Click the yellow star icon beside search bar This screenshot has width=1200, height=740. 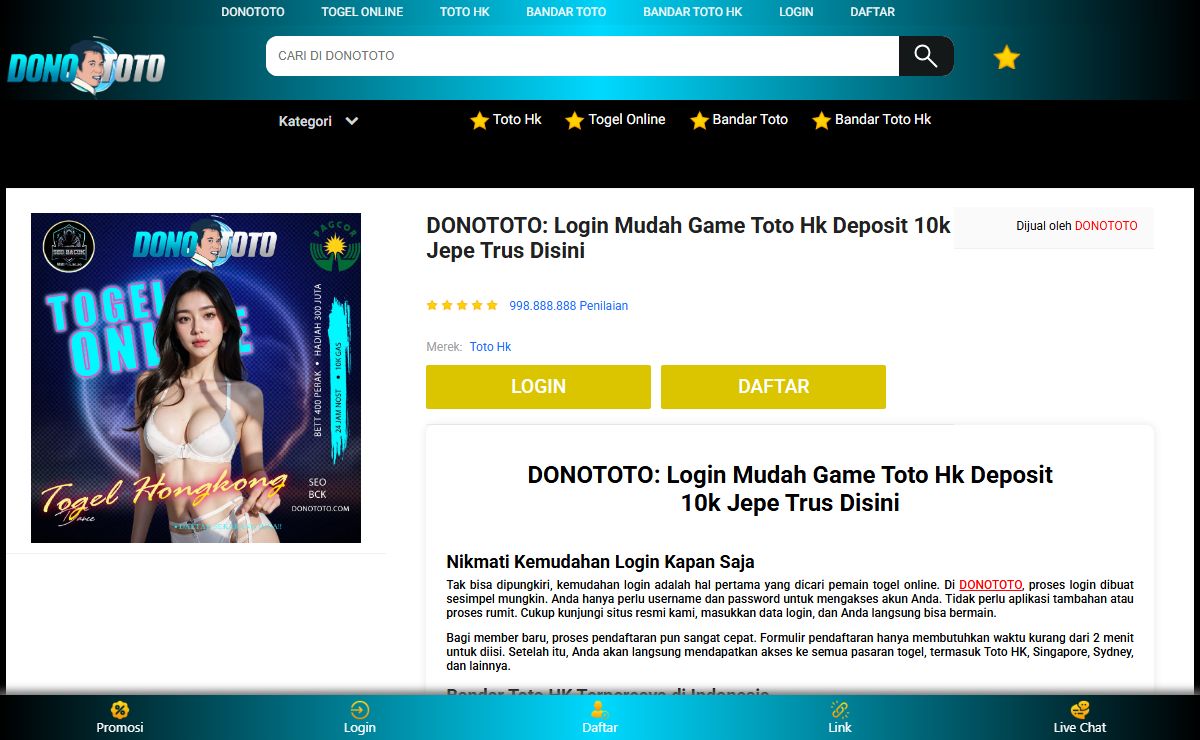coord(1006,58)
